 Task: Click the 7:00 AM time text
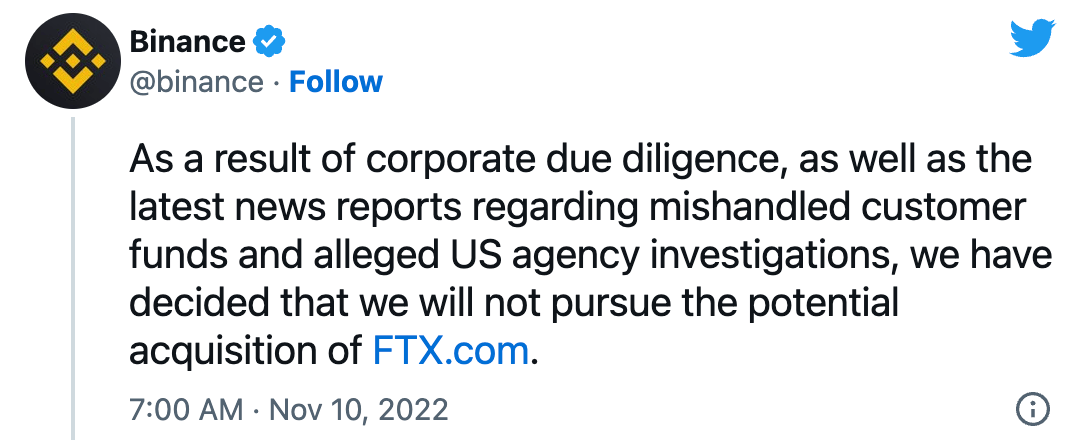pyautogui.click(x=186, y=410)
